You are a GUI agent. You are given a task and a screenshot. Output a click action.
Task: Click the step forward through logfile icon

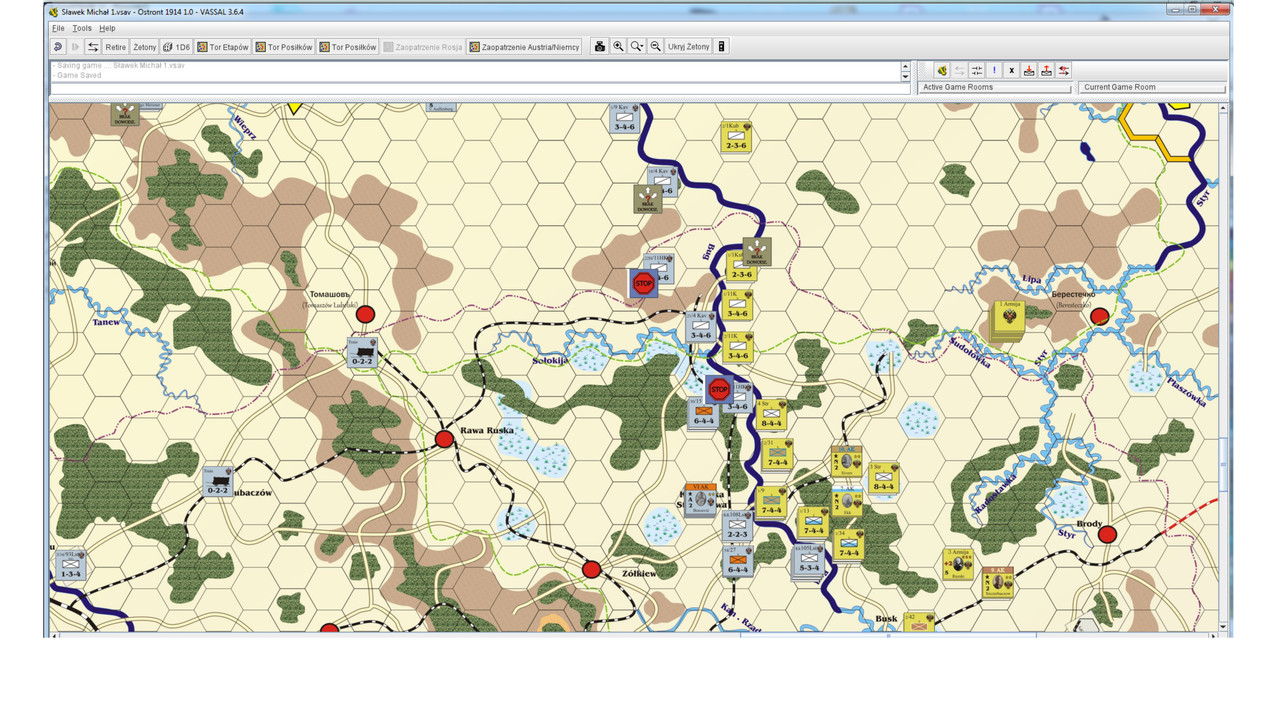coord(75,47)
